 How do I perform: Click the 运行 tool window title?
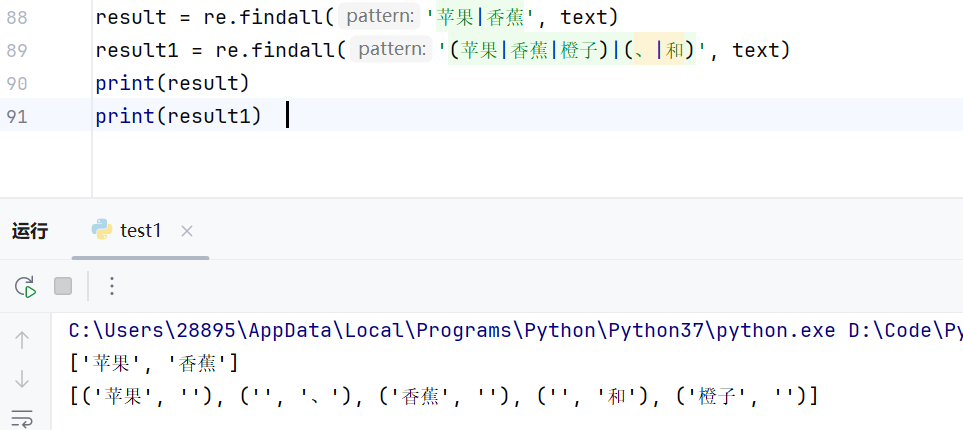(x=30, y=232)
